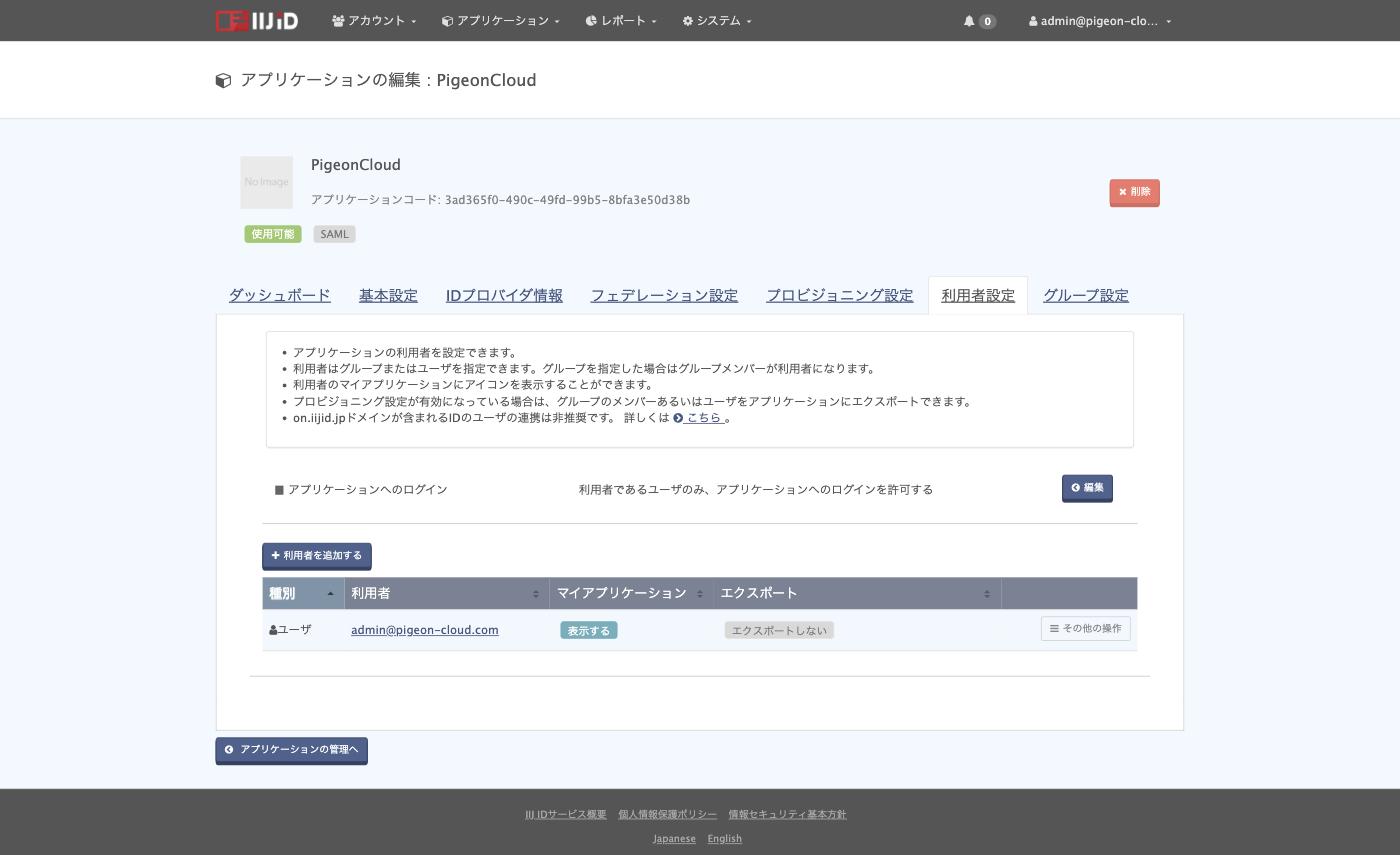The image size is (1400, 855).
Task: Sort table by エクスポート column
Action: coord(857,593)
